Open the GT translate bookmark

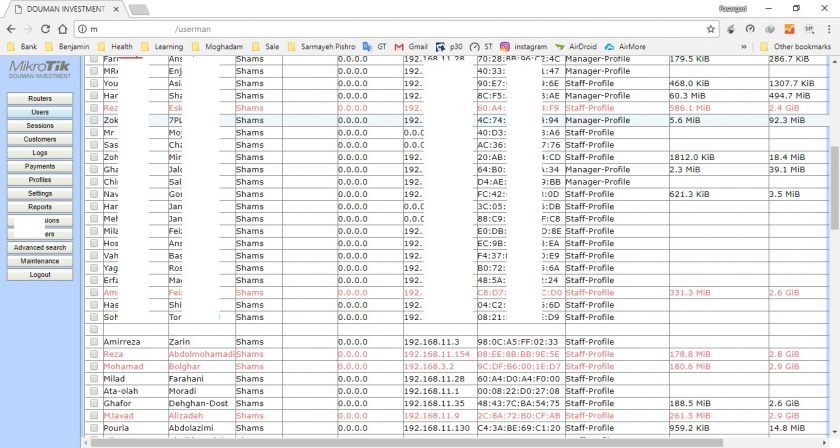(374, 46)
